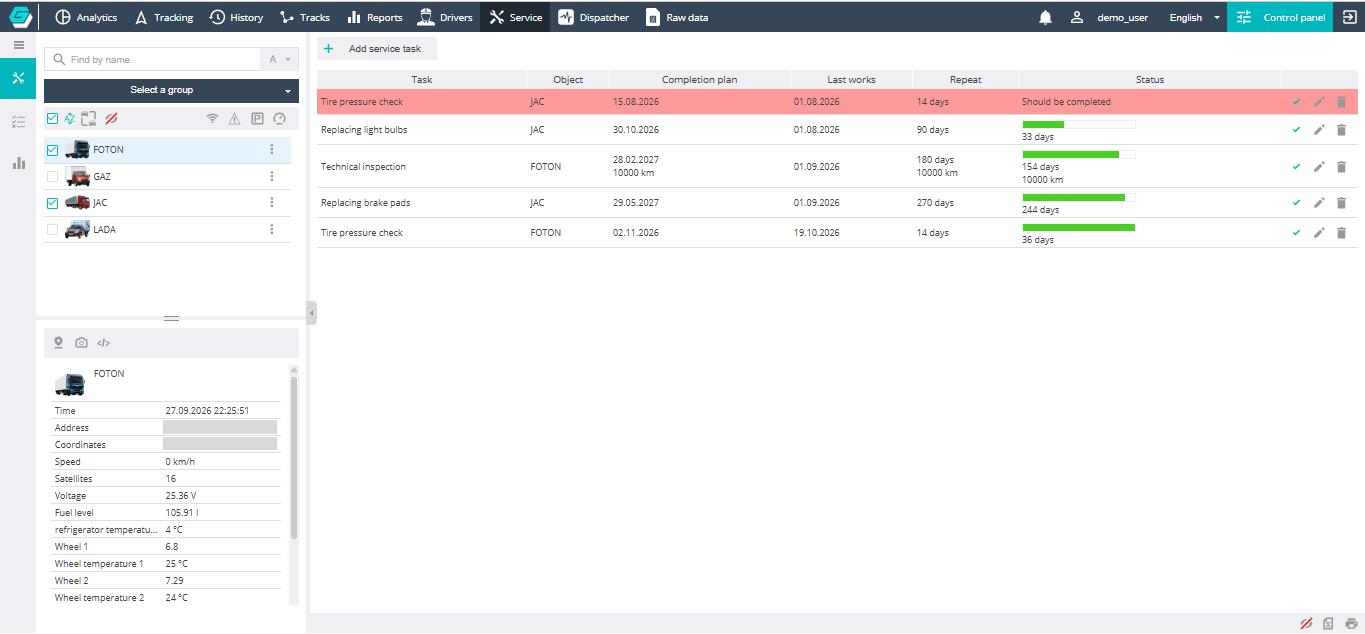
Task: Click the export file icon at bottom right
Action: coord(1328,623)
